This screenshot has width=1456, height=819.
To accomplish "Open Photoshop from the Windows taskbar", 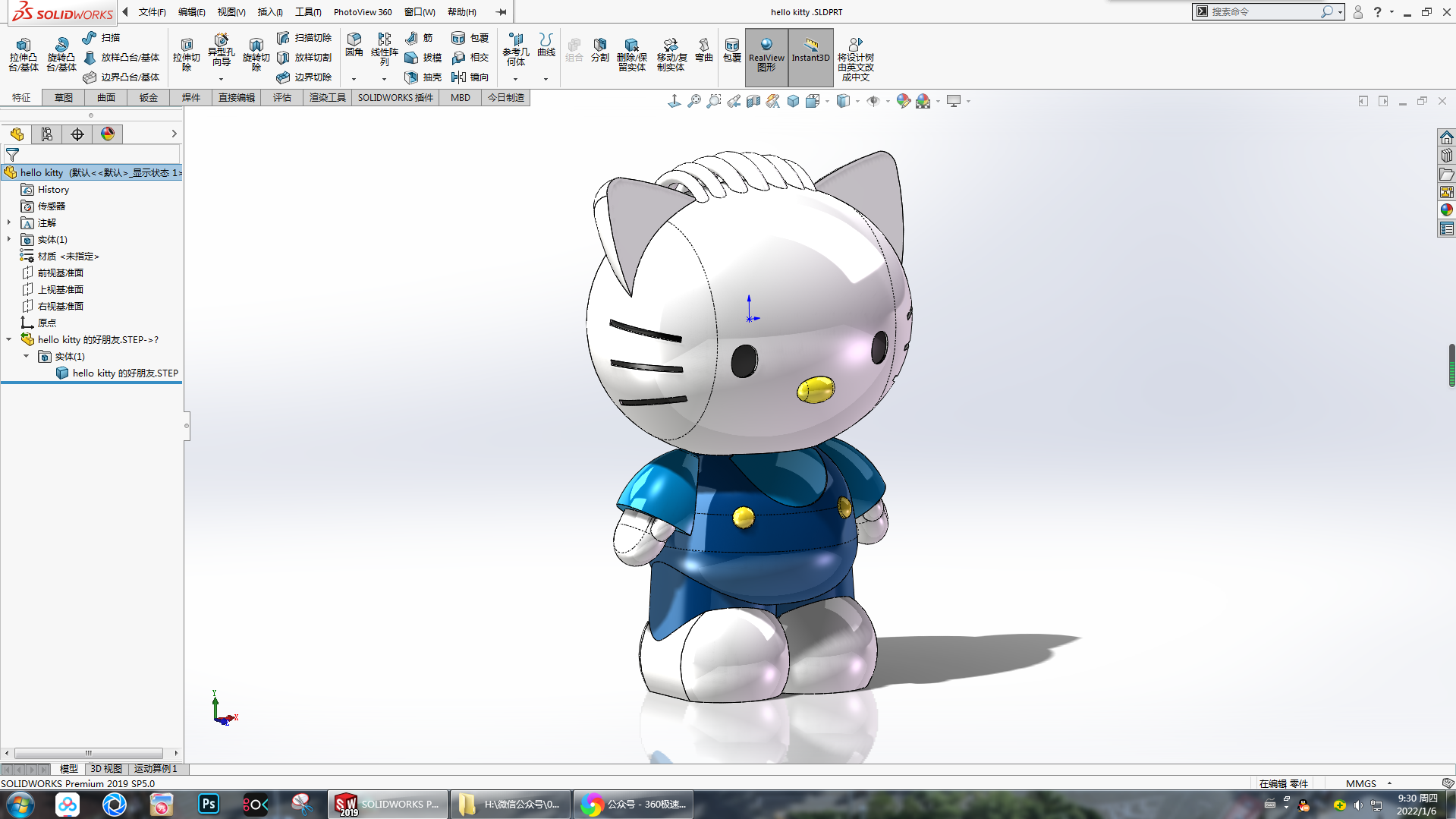I will point(208,804).
